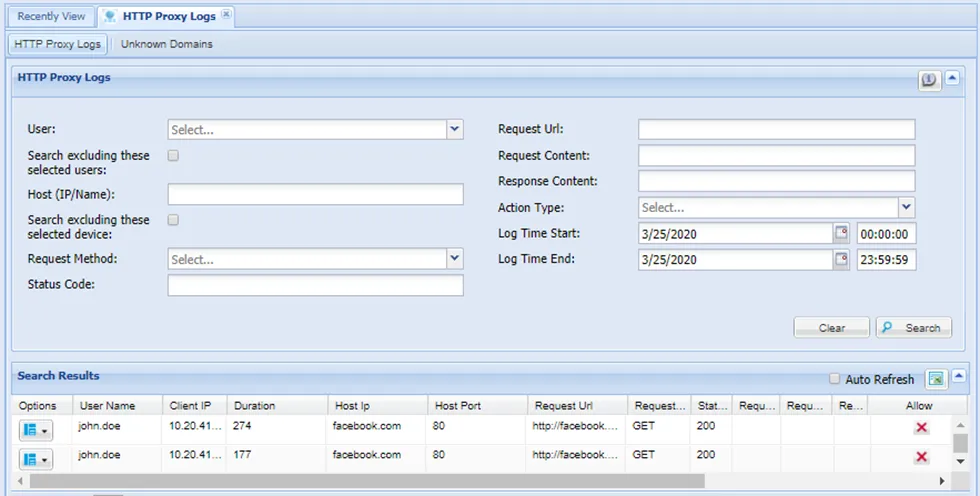Click the User select combo box field
The image size is (980, 496).
[x=307, y=129]
